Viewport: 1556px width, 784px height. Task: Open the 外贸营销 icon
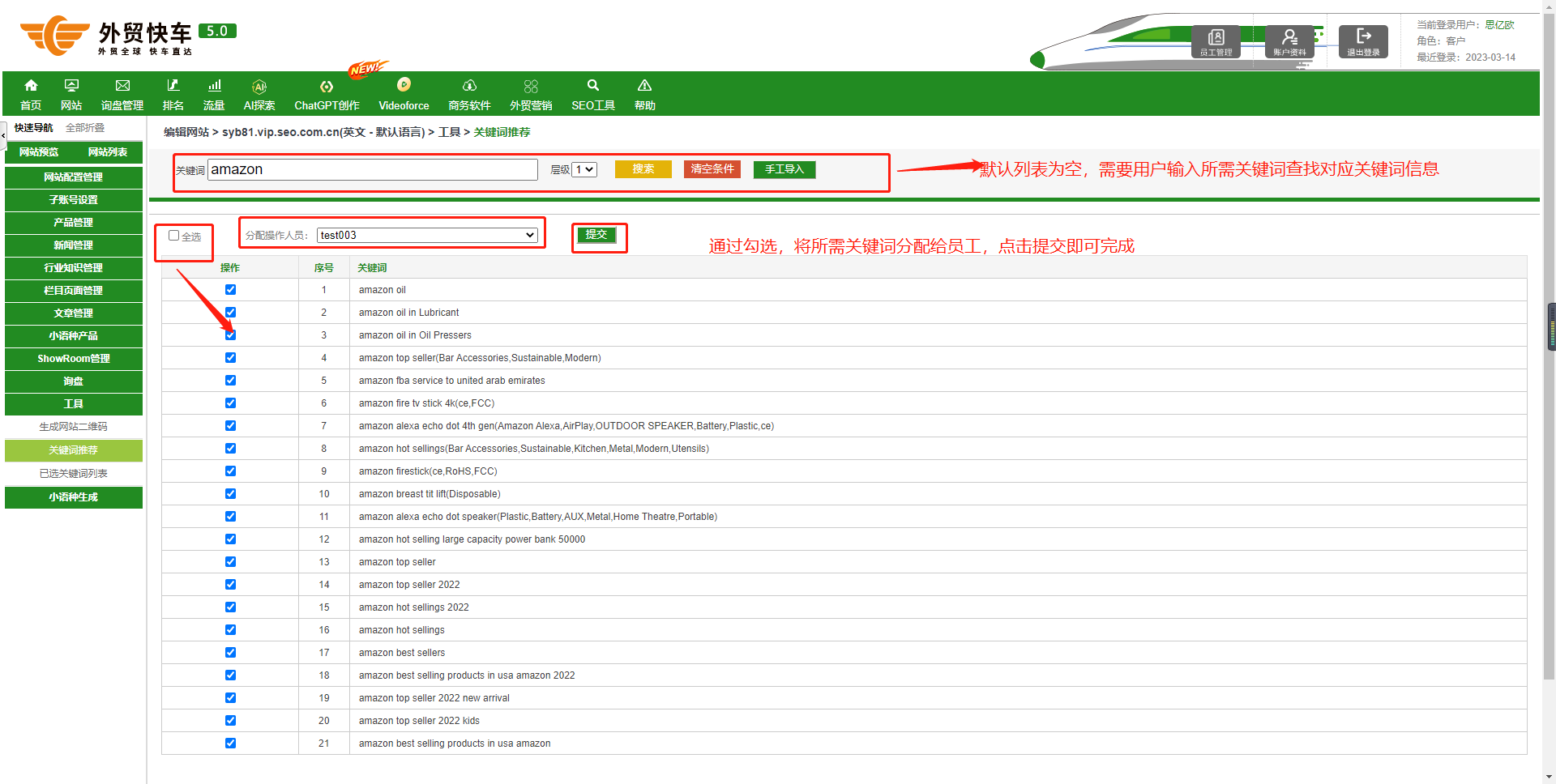coord(531,86)
